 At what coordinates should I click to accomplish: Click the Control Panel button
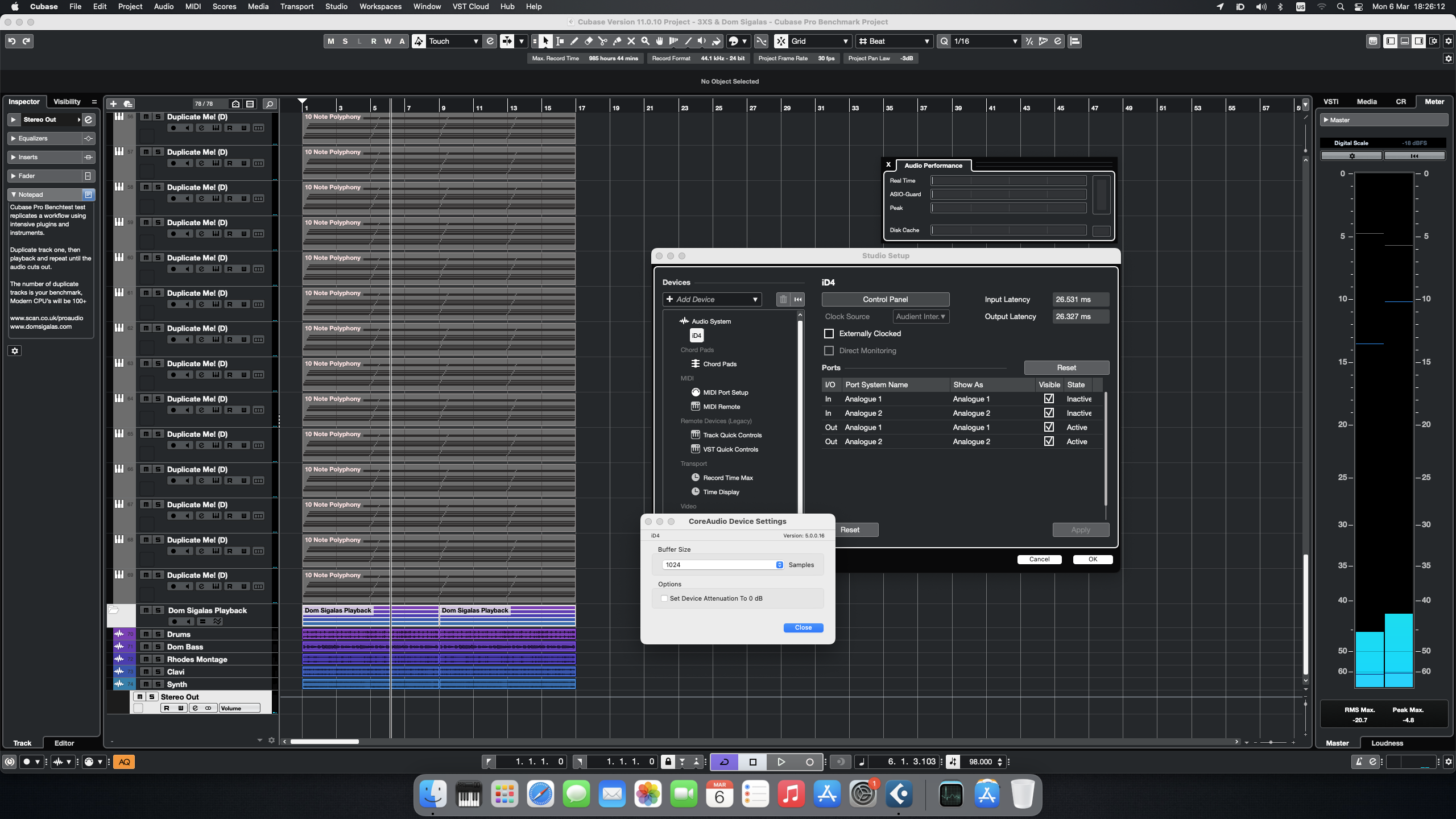(885, 299)
